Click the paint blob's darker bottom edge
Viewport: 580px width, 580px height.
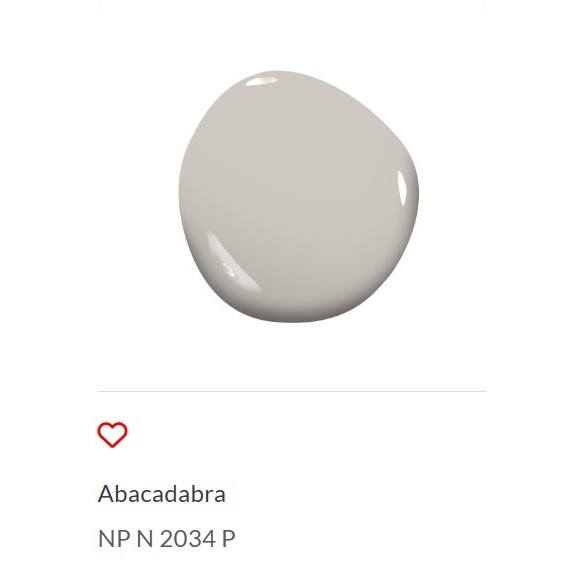pyautogui.click(x=296, y=317)
